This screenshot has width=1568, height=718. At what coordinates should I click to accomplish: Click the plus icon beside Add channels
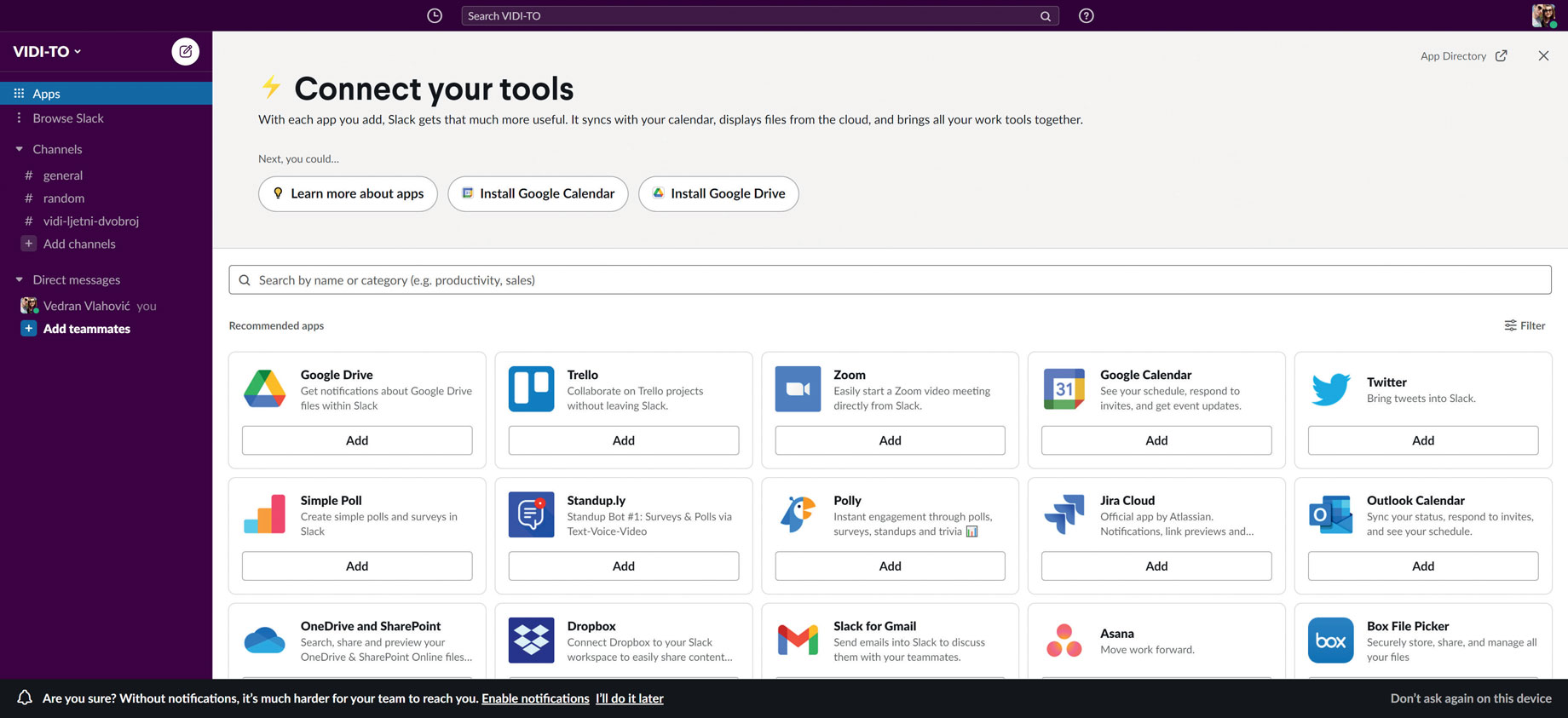(x=28, y=244)
